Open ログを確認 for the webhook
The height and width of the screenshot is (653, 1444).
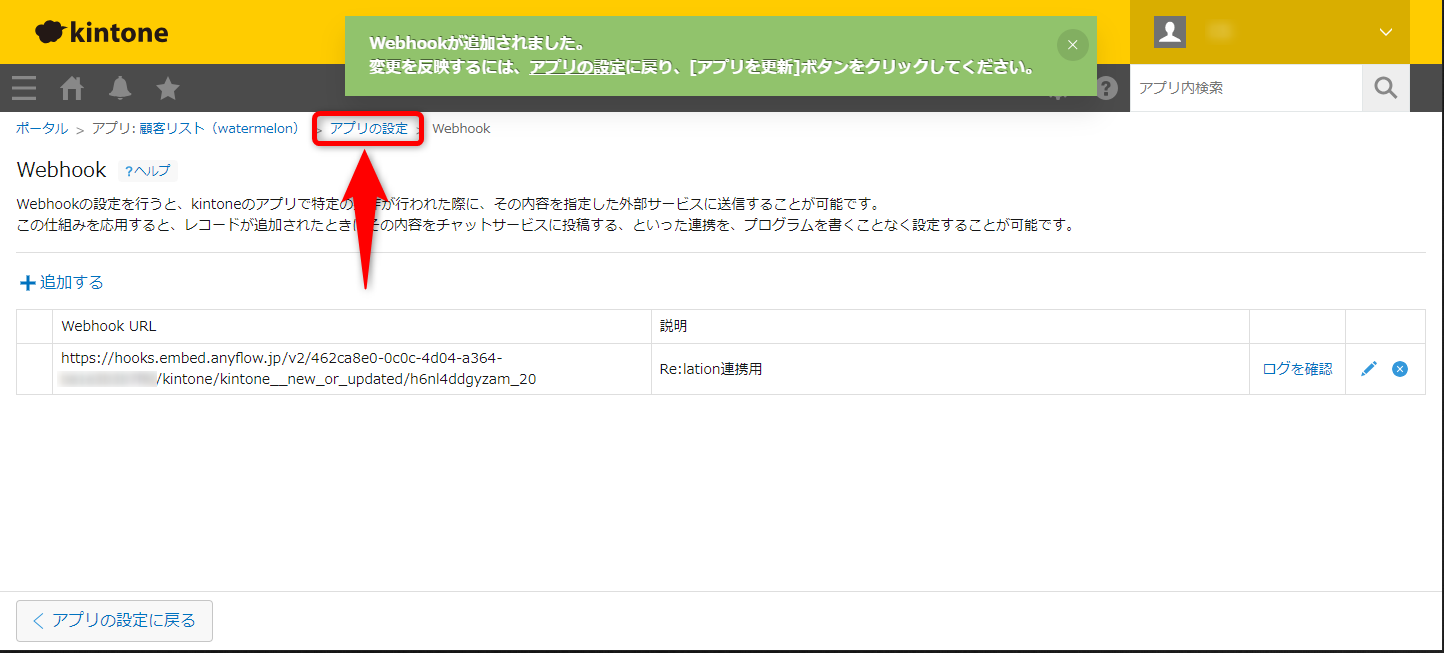coord(1297,369)
